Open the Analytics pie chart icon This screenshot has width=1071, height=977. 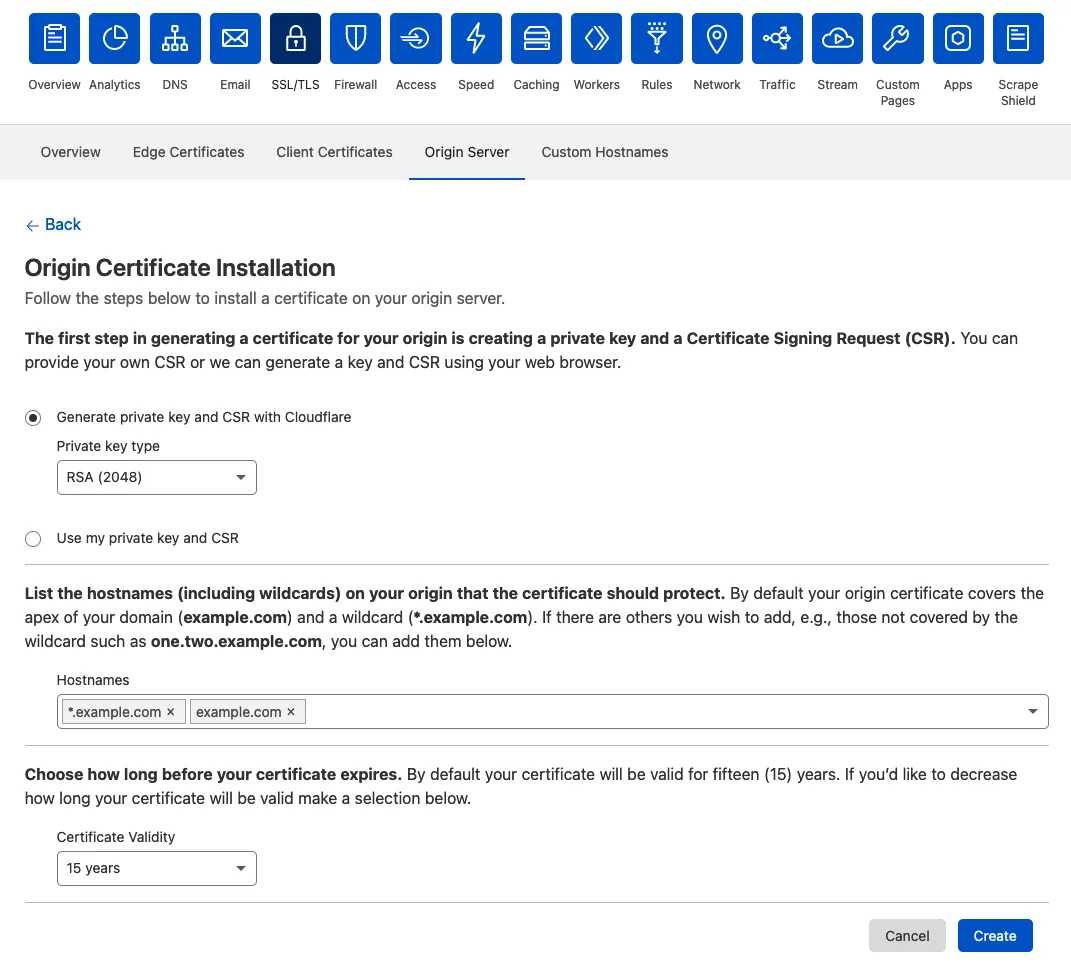coord(114,38)
